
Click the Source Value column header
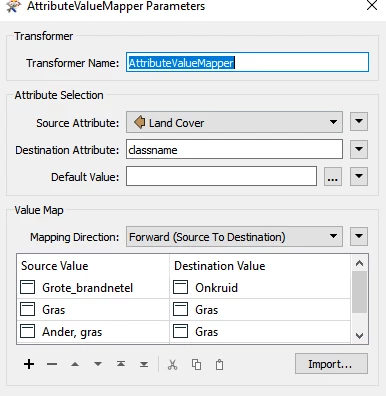click(x=93, y=266)
